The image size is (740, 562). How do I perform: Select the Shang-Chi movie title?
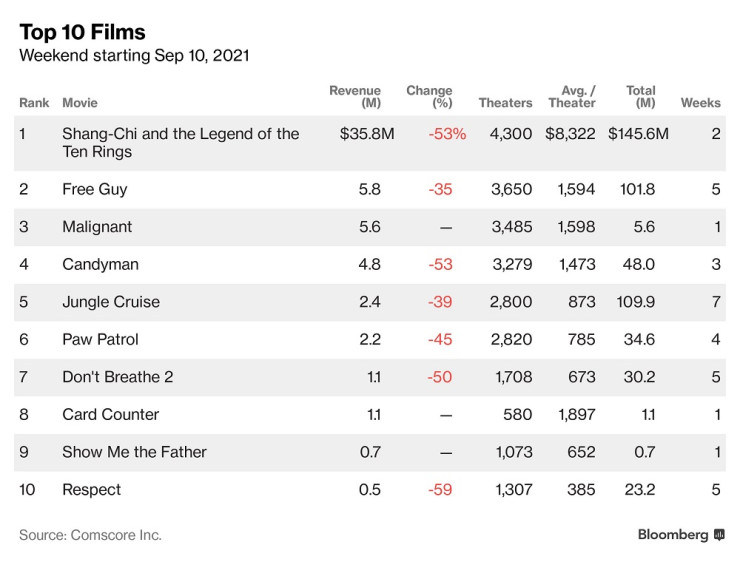click(x=180, y=143)
